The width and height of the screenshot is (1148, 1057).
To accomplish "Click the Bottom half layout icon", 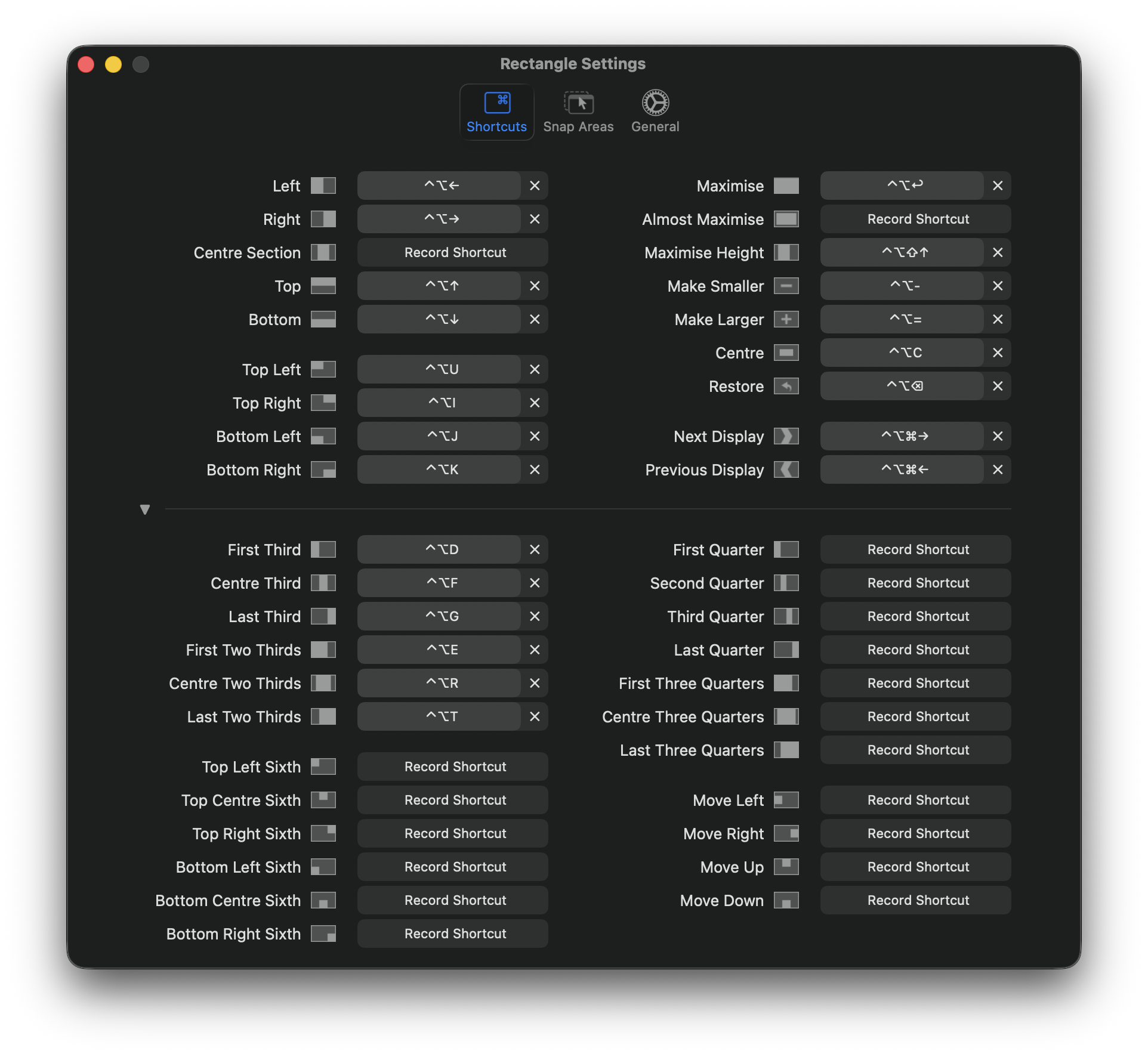I will (323, 319).
